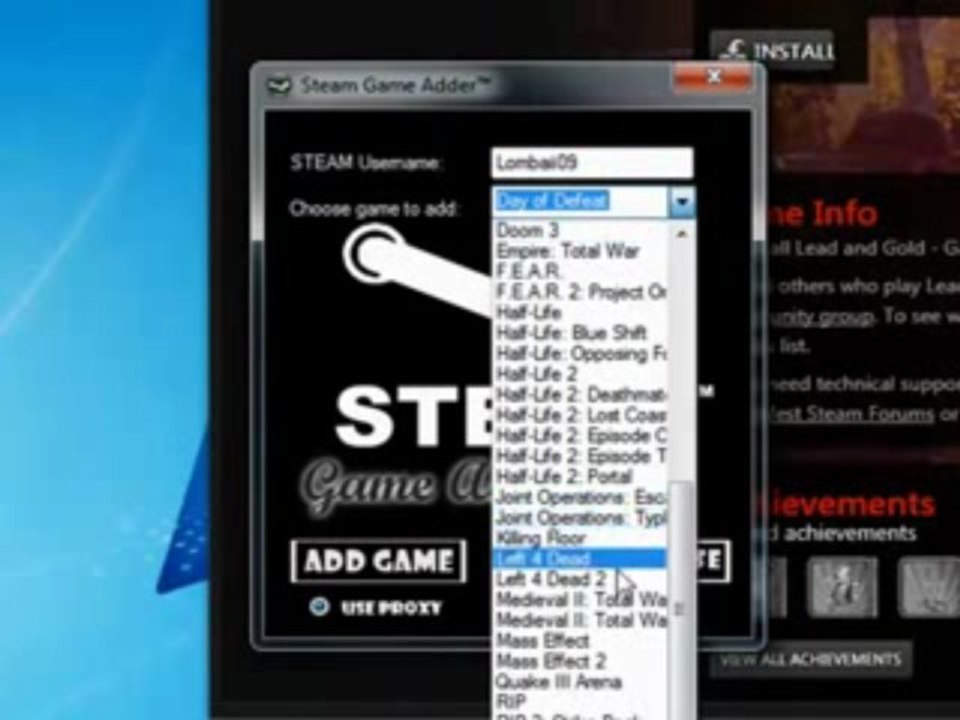The height and width of the screenshot is (720, 960).
Task: Choose Half-Life 2: Episode Two entry
Action: pyautogui.click(x=580, y=456)
